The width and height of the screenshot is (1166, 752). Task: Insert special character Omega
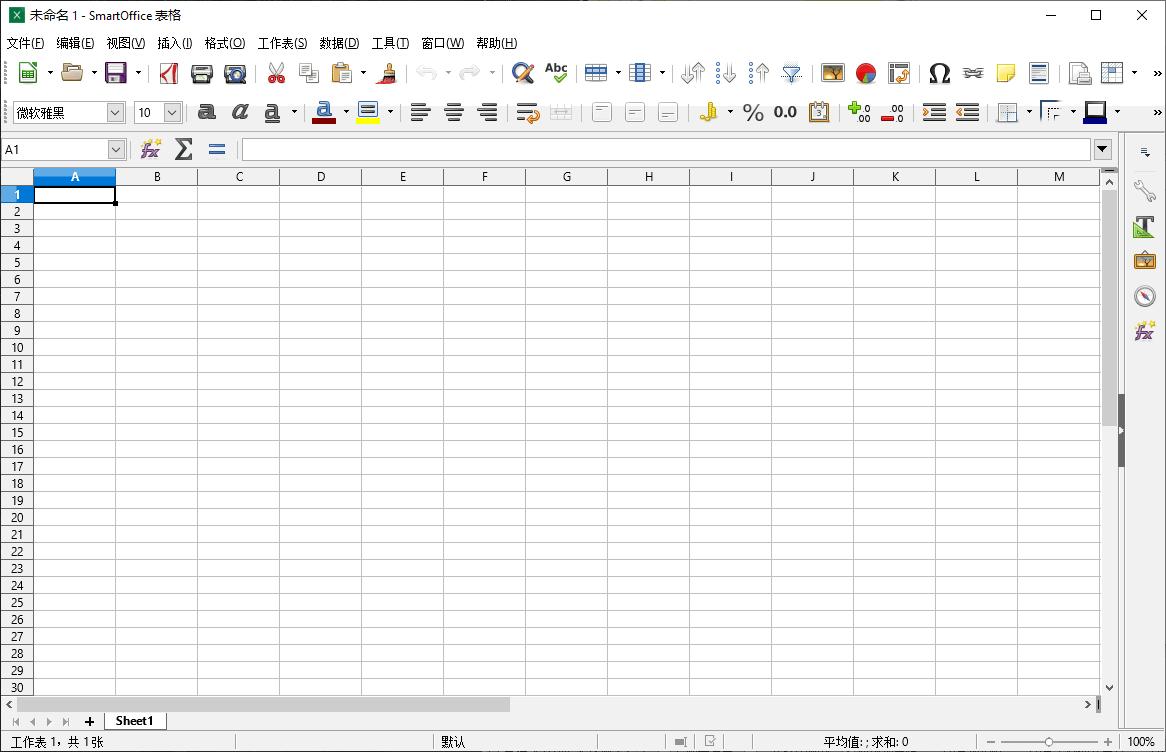coord(940,73)
